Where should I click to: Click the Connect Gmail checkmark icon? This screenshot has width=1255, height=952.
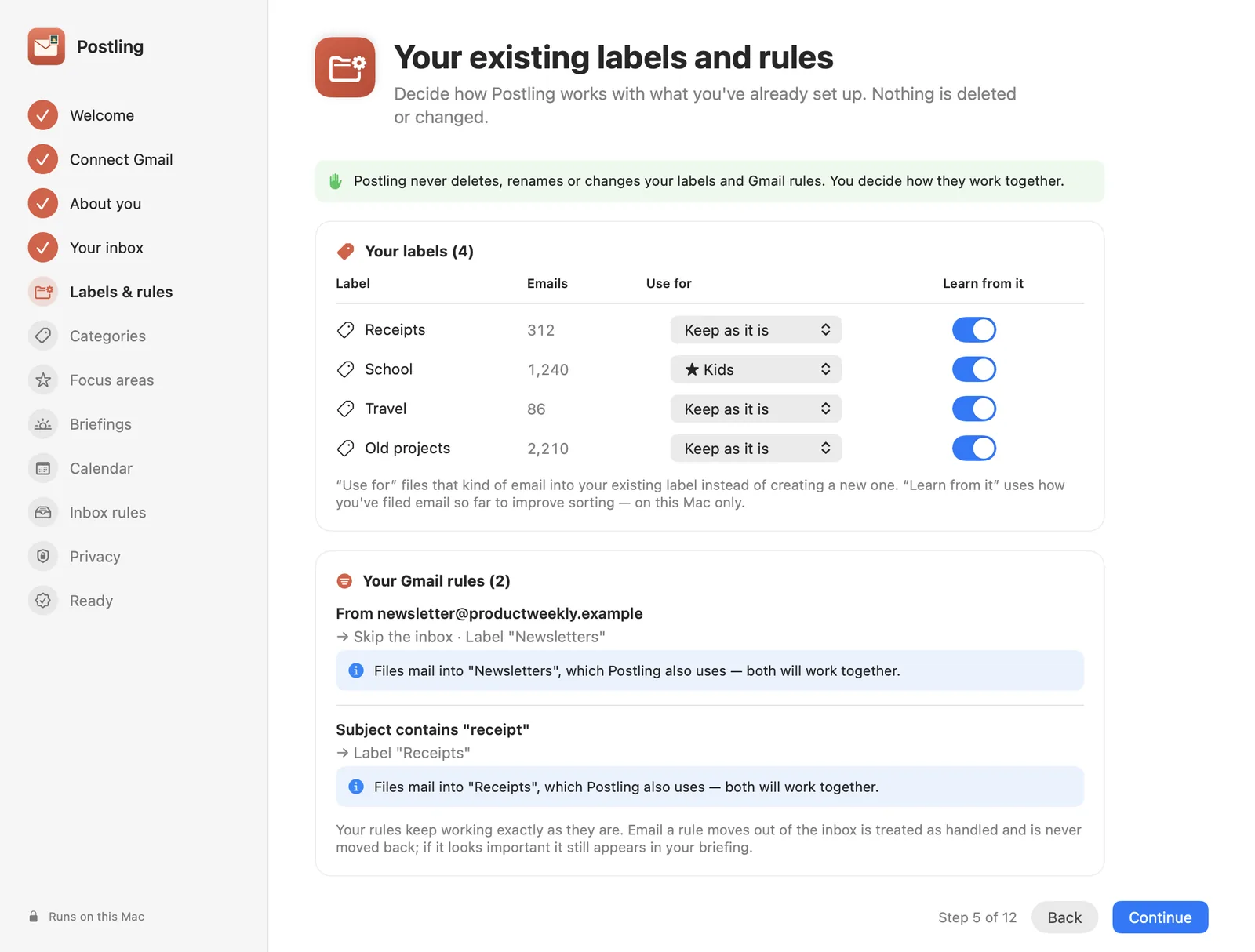click(x=43, y=159)
